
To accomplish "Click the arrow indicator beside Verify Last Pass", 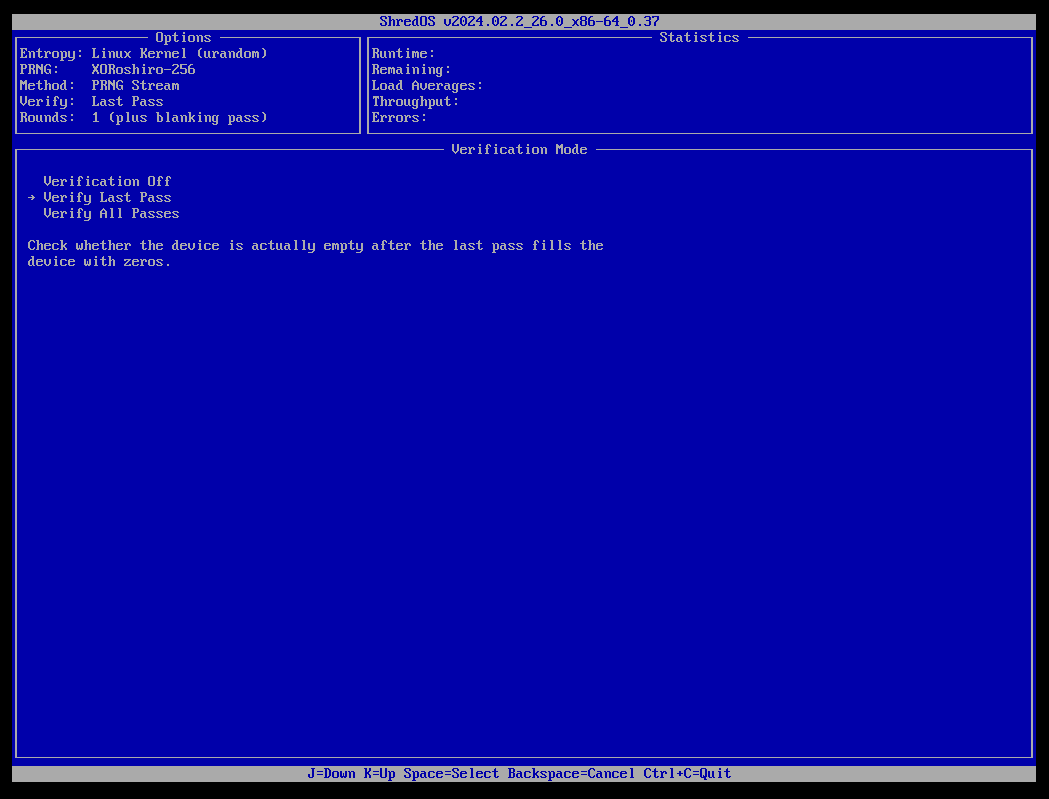I will 30,197.
